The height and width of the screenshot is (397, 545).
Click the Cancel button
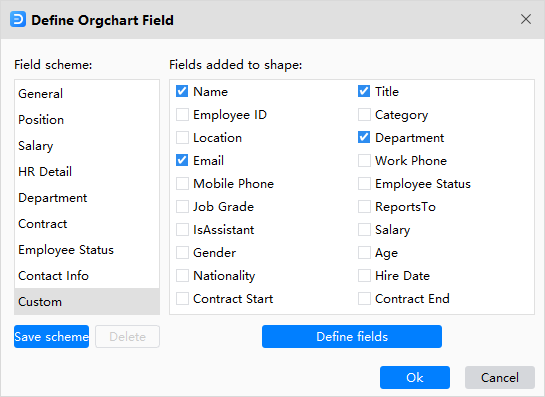click(500, 378)
